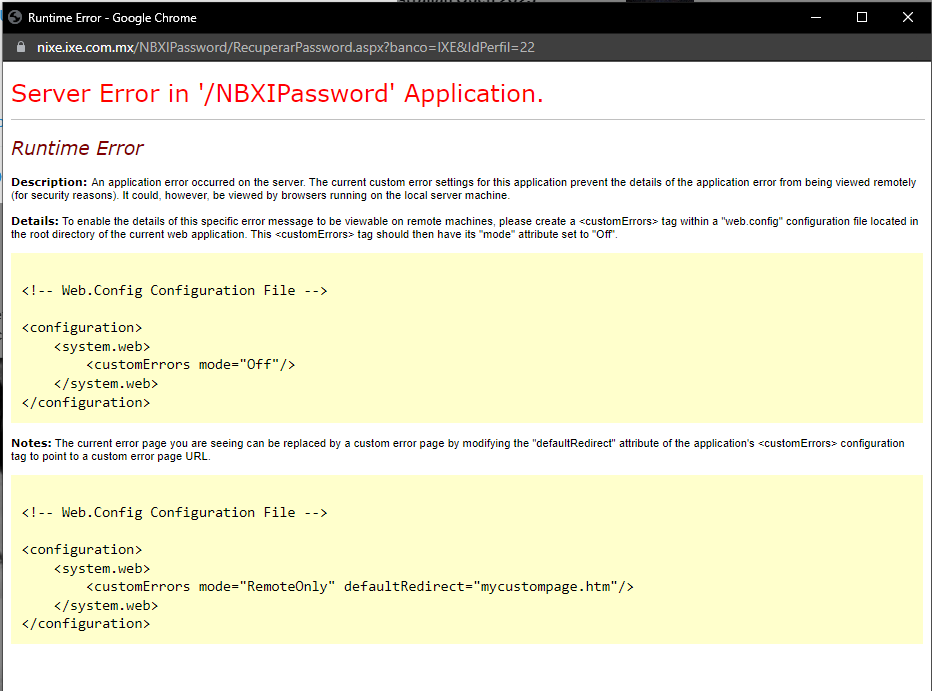
Task: Click the lock icon in address bar
Action: 21,47
